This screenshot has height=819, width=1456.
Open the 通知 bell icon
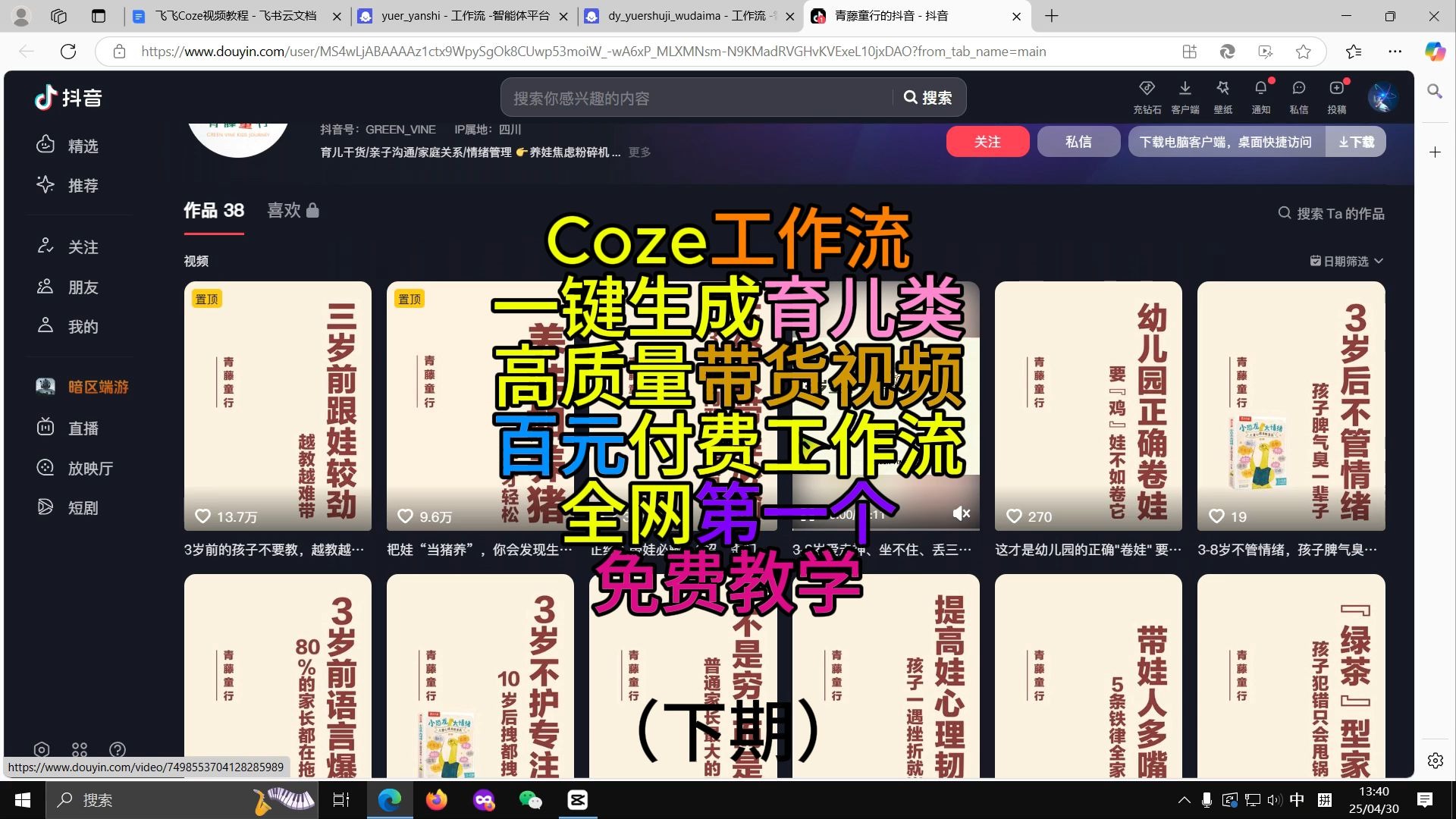1260,97
